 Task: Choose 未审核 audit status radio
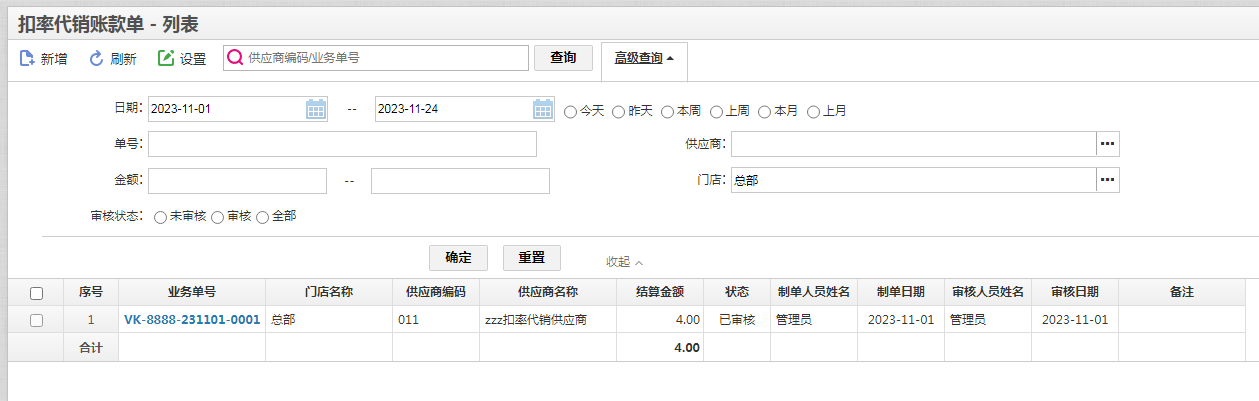[161, 217]
